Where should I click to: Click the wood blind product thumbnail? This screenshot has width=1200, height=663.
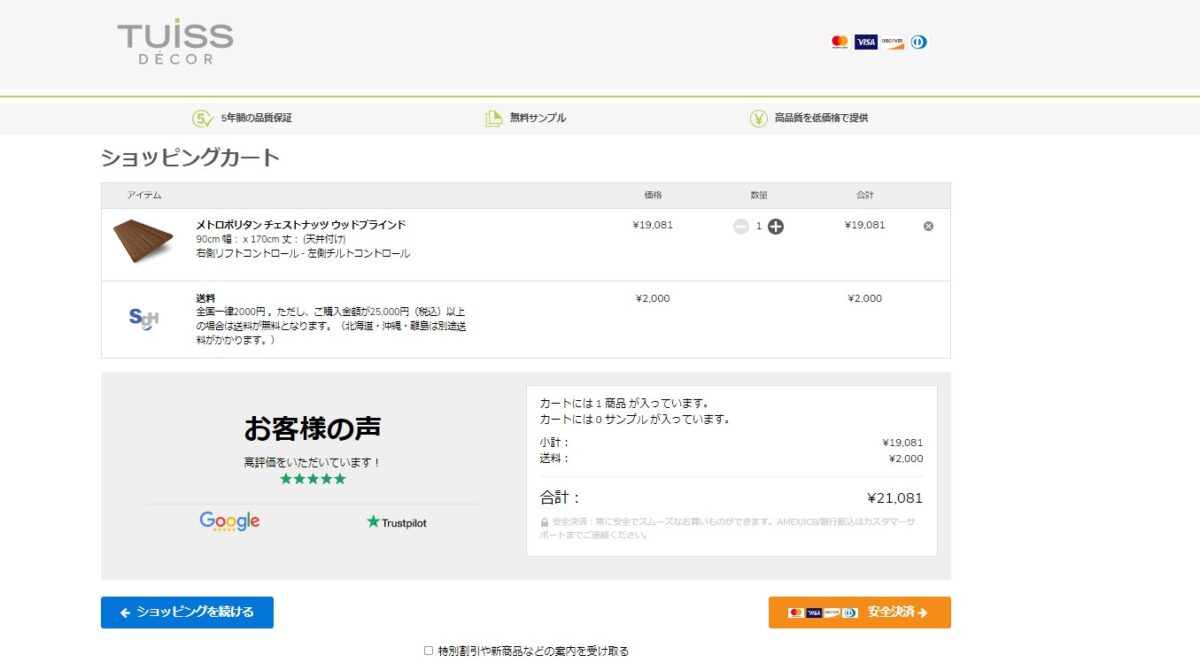coord(142,238)
